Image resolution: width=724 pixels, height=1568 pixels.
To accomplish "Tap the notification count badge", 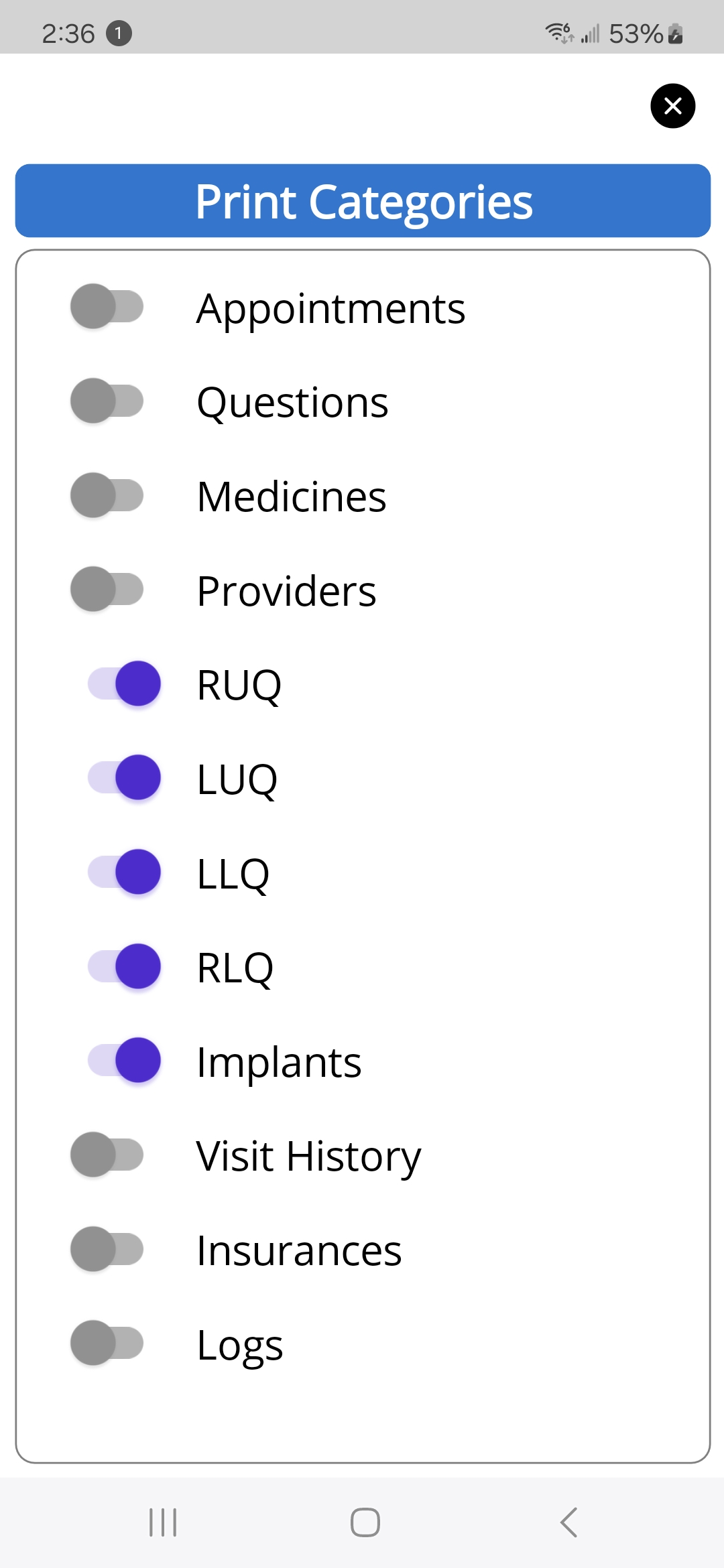I will (x=119, y=33).
